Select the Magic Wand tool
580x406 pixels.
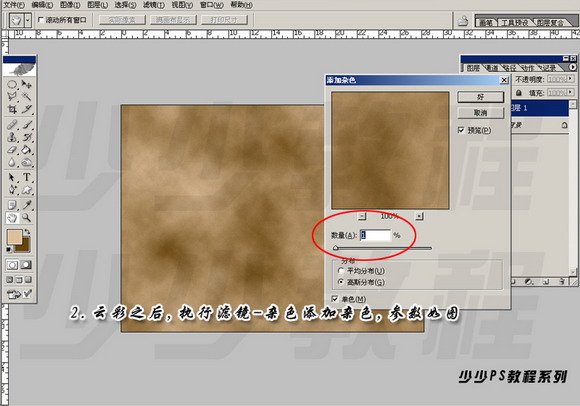tap(27, 97)
